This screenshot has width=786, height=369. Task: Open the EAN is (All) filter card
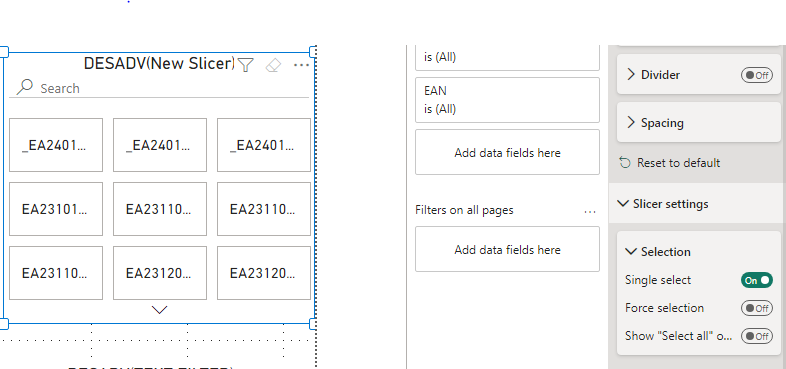[x=507, y=100]
